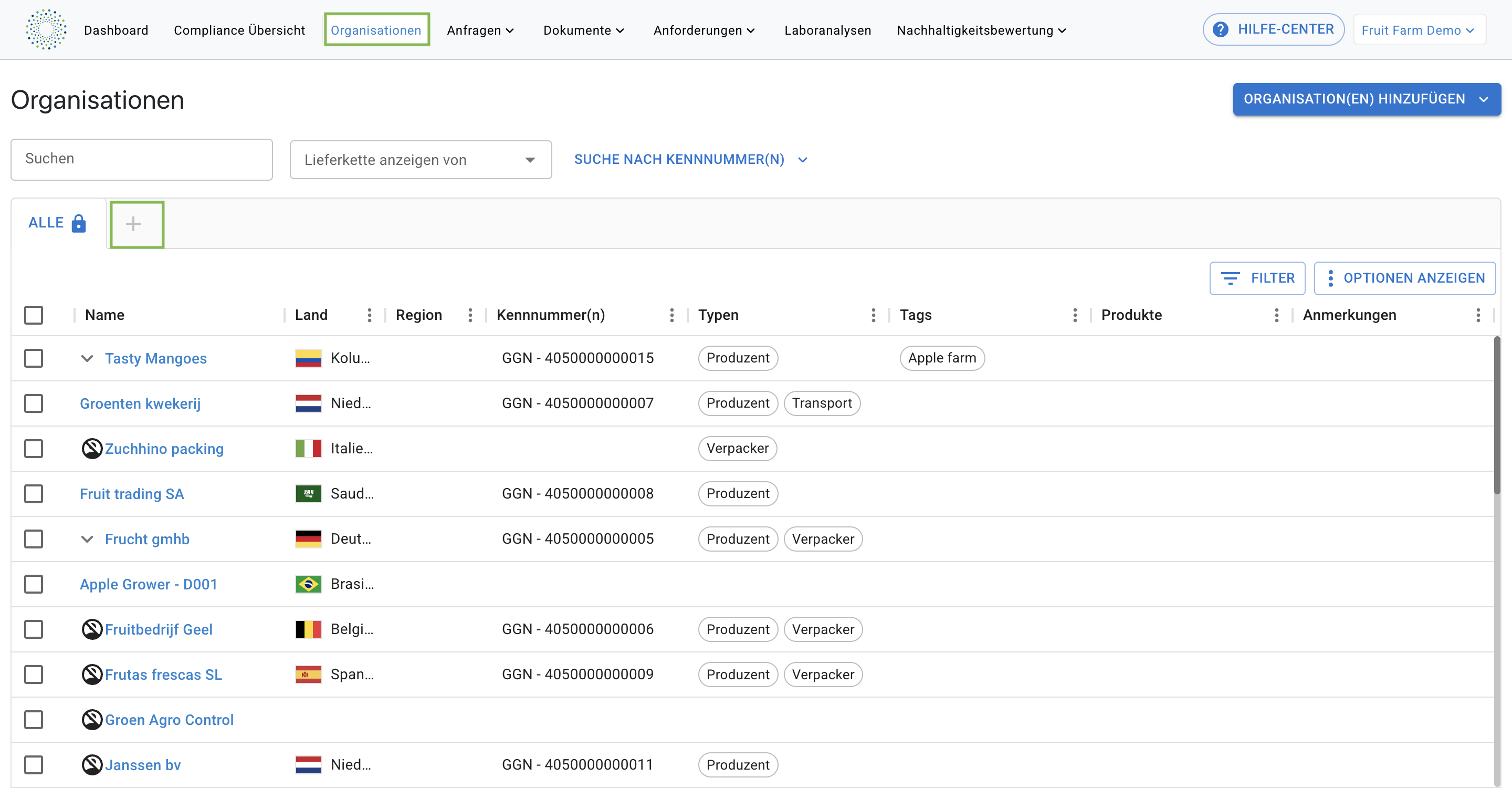The height and width of the screenshot is (788, 1512).
Task: Click the Netherlands flag in Groenten kwekerij row
Action: [308, 403]
